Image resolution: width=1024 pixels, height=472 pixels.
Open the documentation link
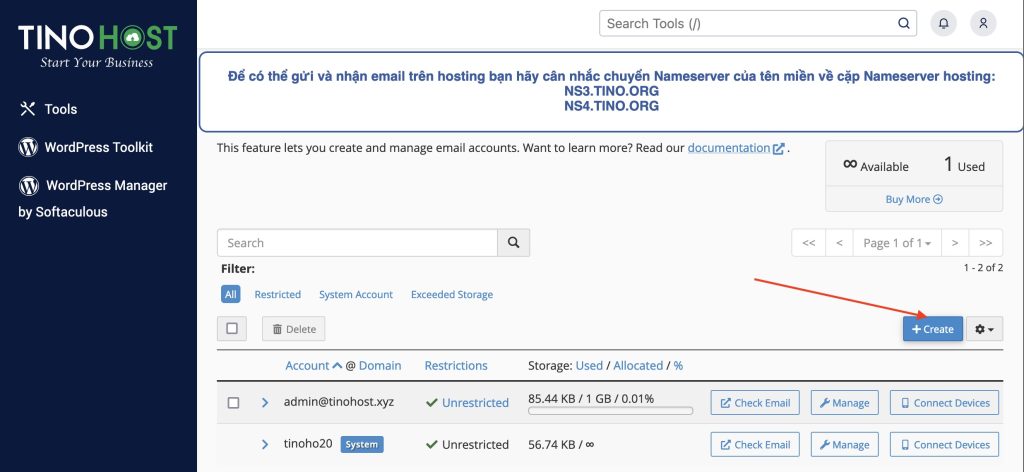[x=735, y=148]
